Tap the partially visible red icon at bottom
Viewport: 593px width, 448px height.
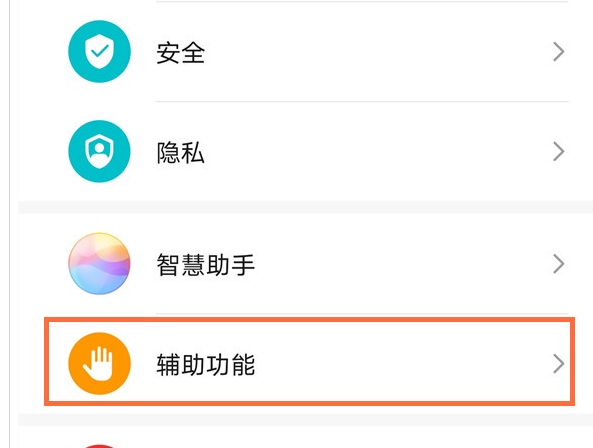pos(99,446)
